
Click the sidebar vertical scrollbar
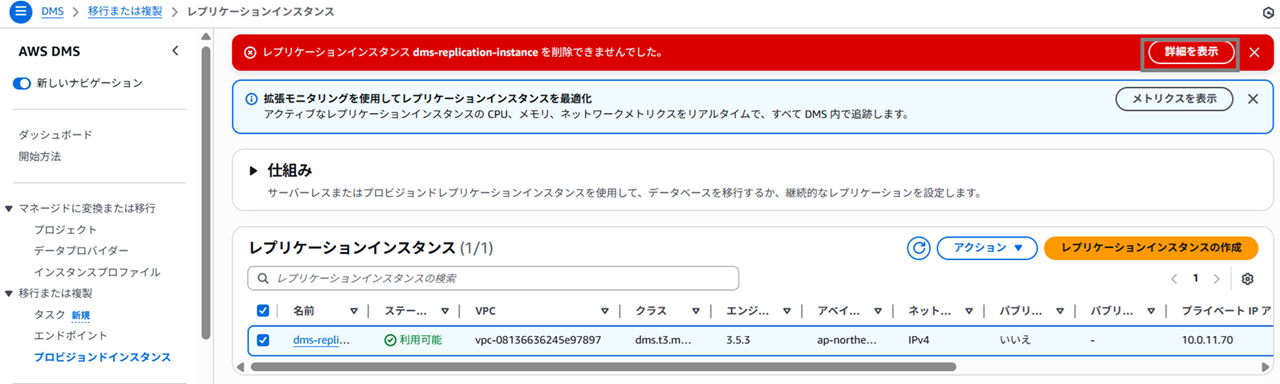206,192
